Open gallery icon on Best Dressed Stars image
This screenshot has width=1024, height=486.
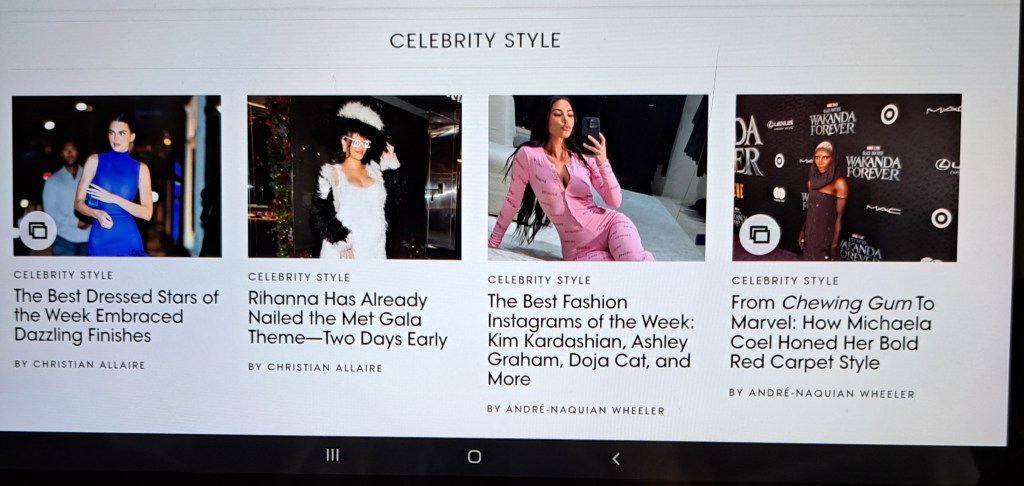coord(38,231)
